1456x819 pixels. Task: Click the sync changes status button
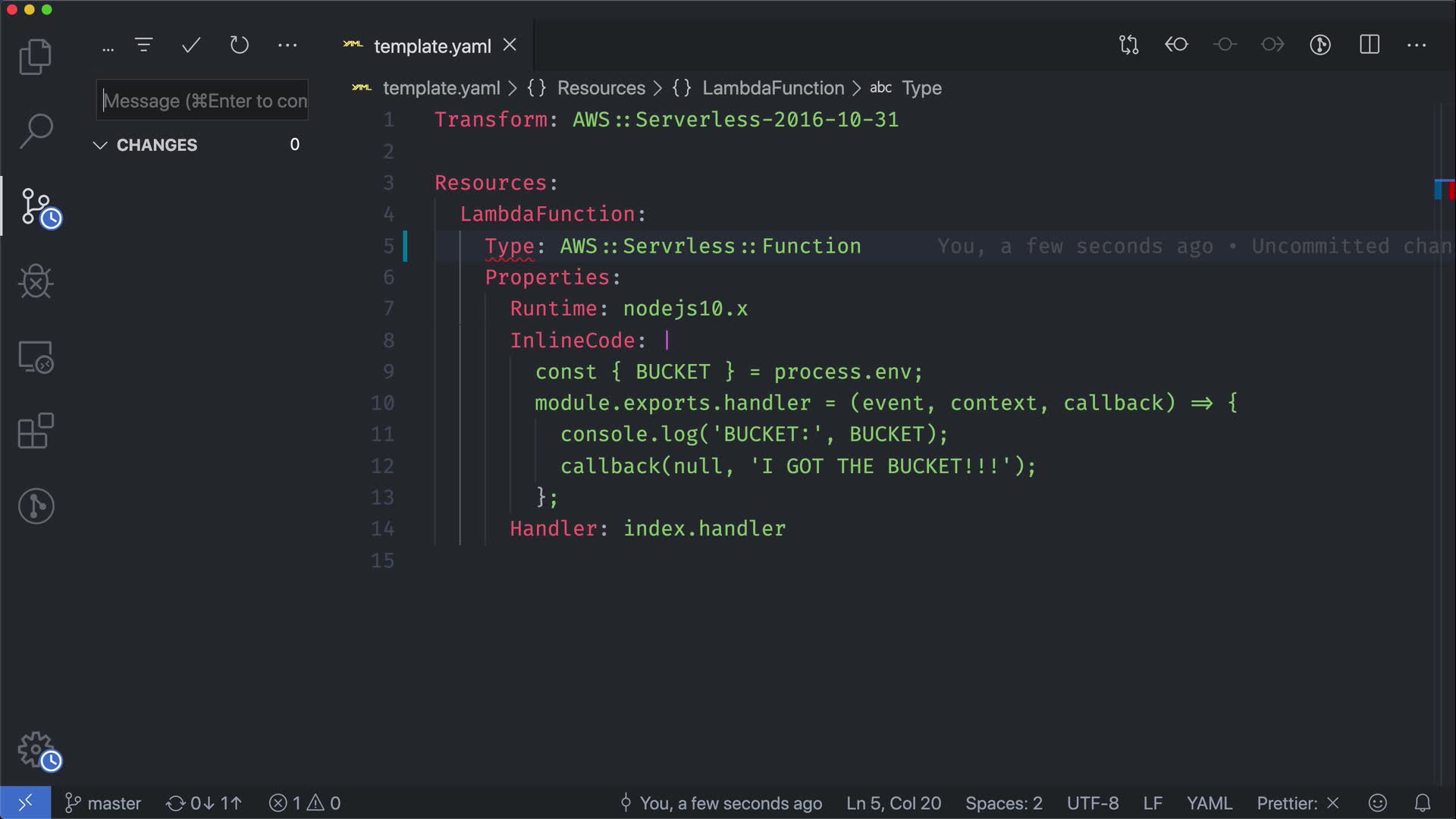204,803
